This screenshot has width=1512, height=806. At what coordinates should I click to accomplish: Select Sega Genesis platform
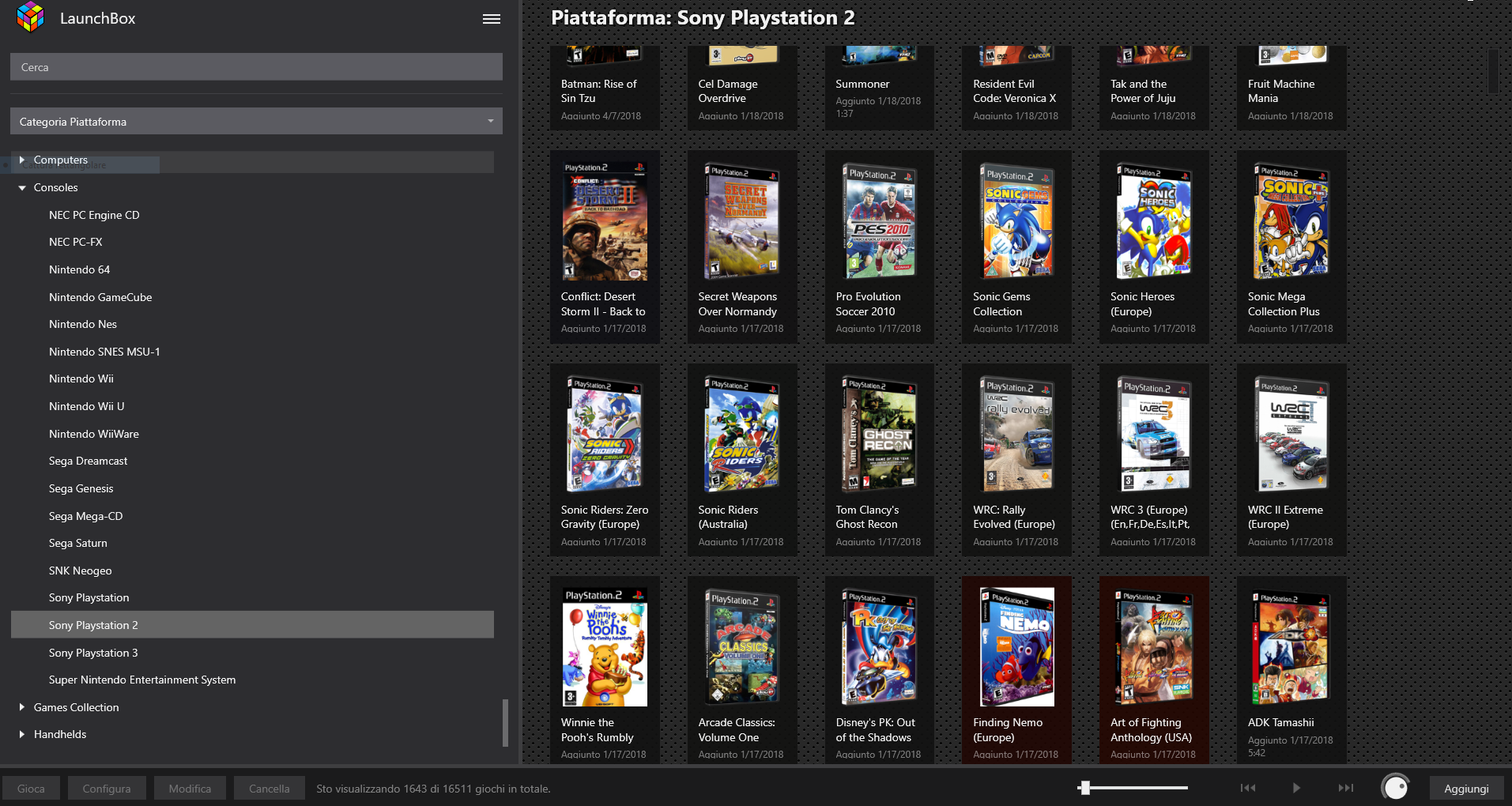click(x=81, y=488)
